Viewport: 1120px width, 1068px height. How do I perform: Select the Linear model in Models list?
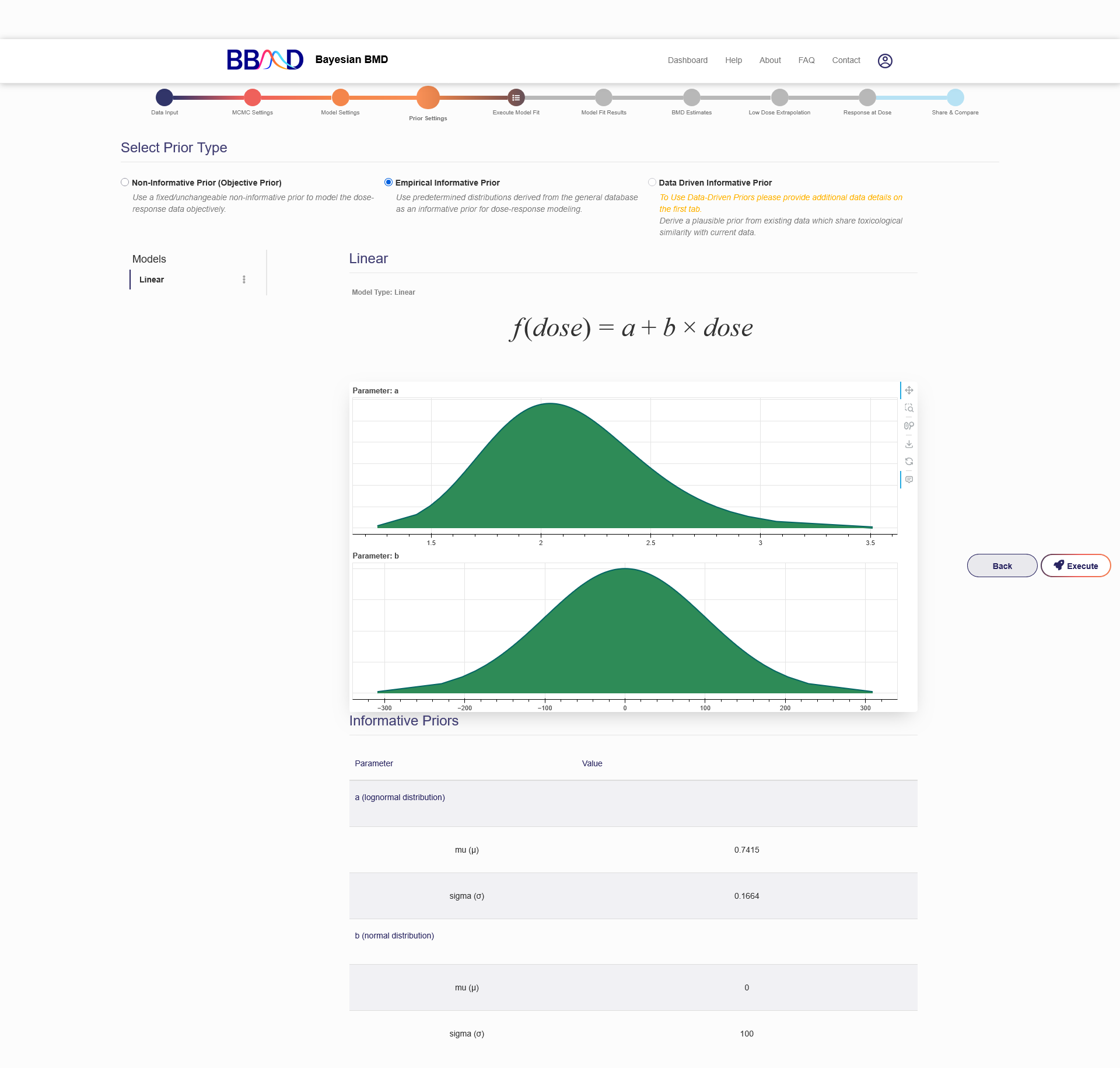(x=152, y=280)
